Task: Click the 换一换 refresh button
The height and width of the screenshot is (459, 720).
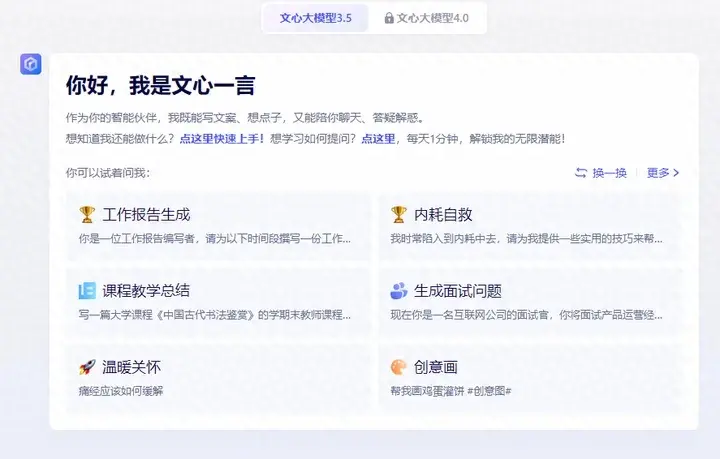Action: click(601, 173)
